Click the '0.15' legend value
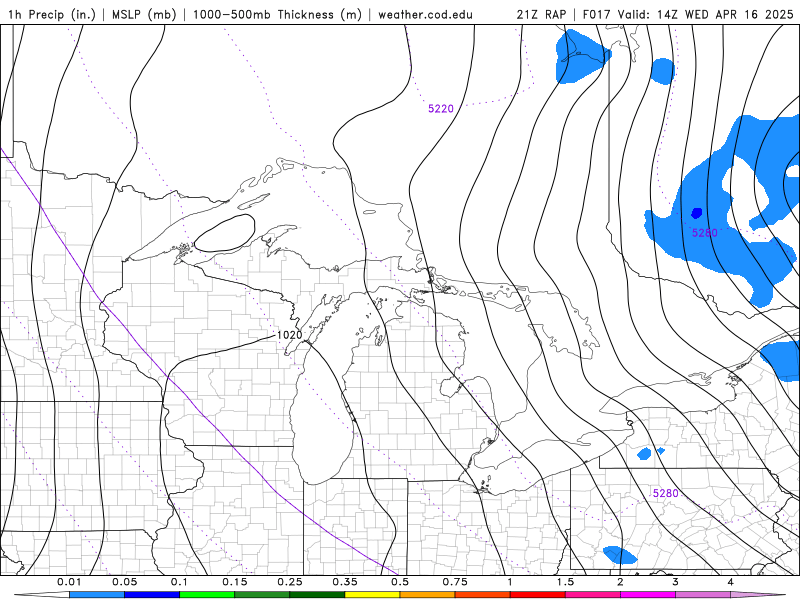800x600 pixels. pyautogui.click(x=235, y=582)
